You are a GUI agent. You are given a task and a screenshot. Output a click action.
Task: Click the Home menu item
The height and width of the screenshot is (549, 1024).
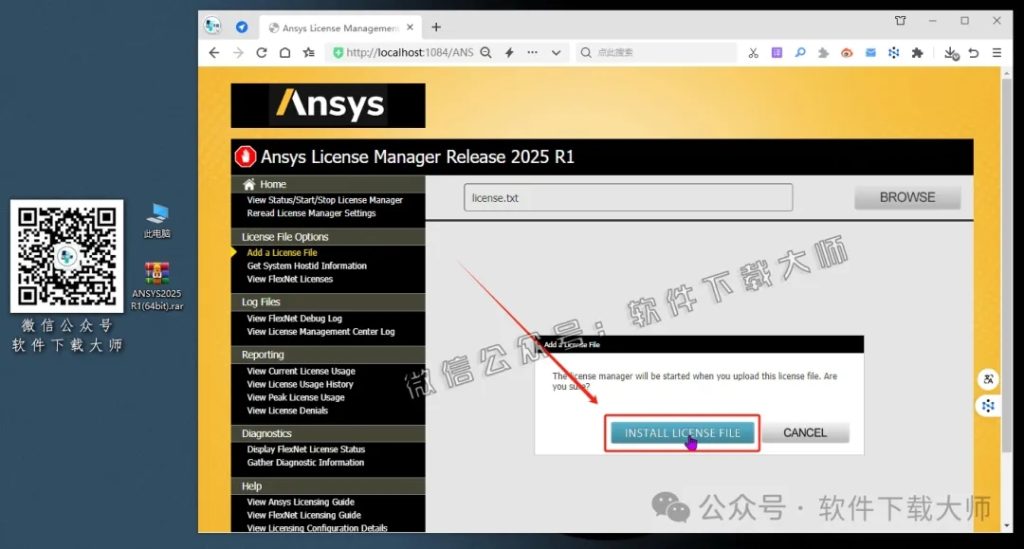click(x=272, y=184)
